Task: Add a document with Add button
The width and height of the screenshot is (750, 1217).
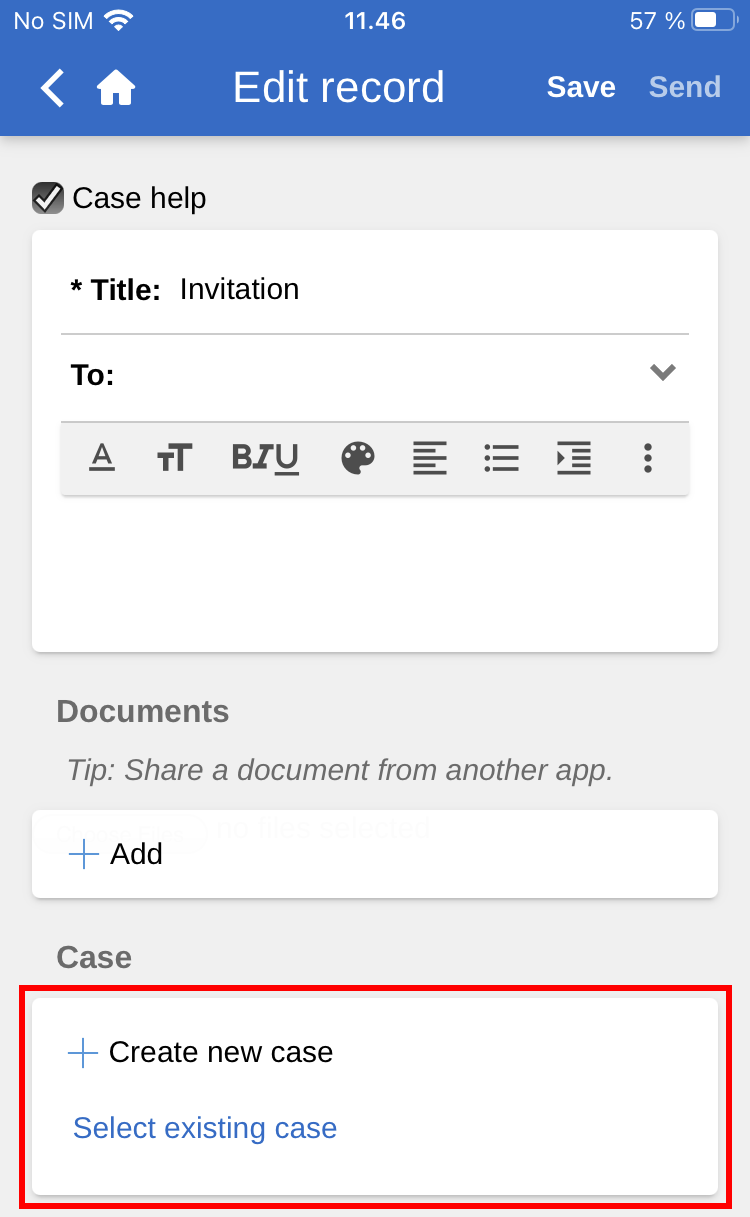Action: 116,854
